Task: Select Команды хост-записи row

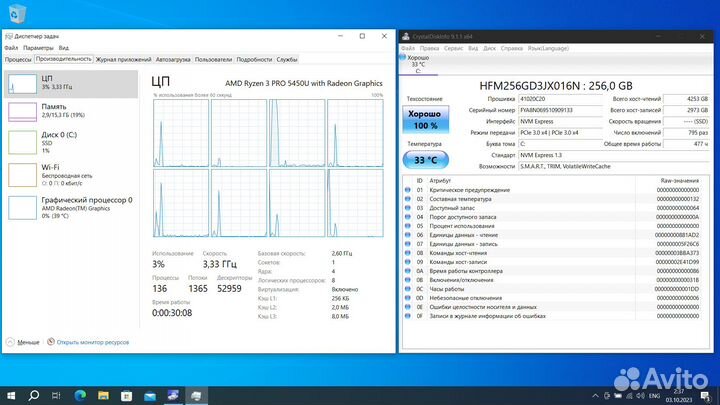Action: (552, 262)
